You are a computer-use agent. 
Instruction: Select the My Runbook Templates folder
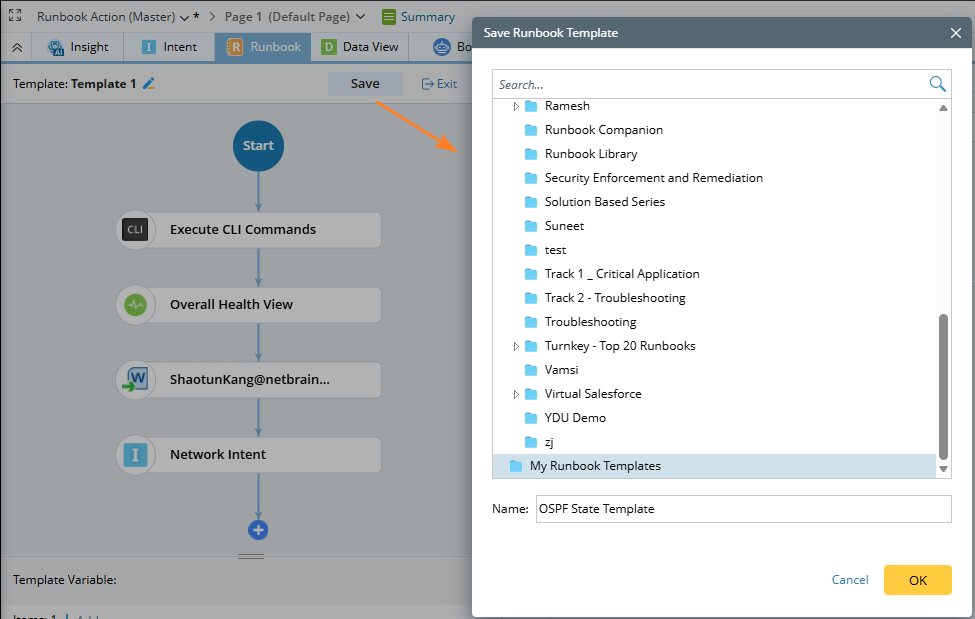(x=595, y=466)
